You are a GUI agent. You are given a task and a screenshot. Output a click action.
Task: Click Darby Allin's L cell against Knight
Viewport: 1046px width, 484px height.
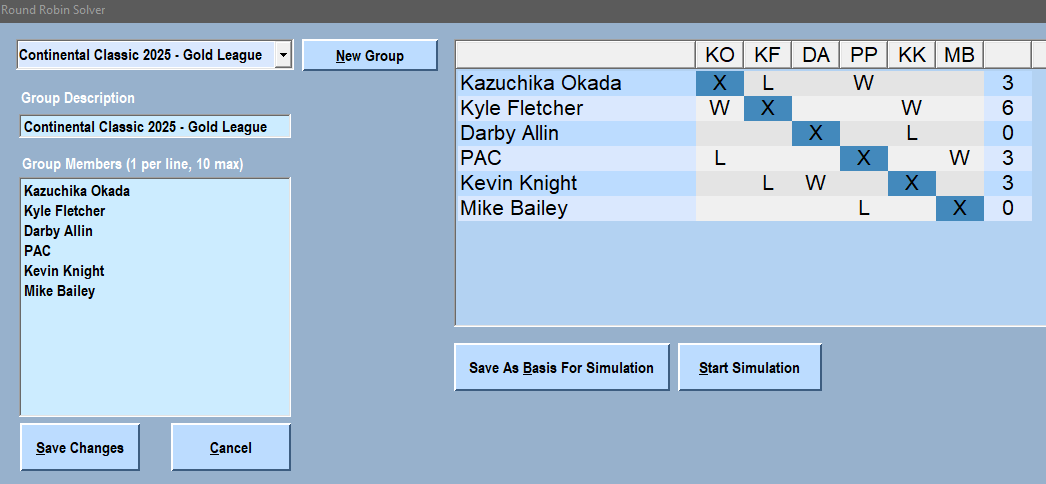click(x=911, y=133)
